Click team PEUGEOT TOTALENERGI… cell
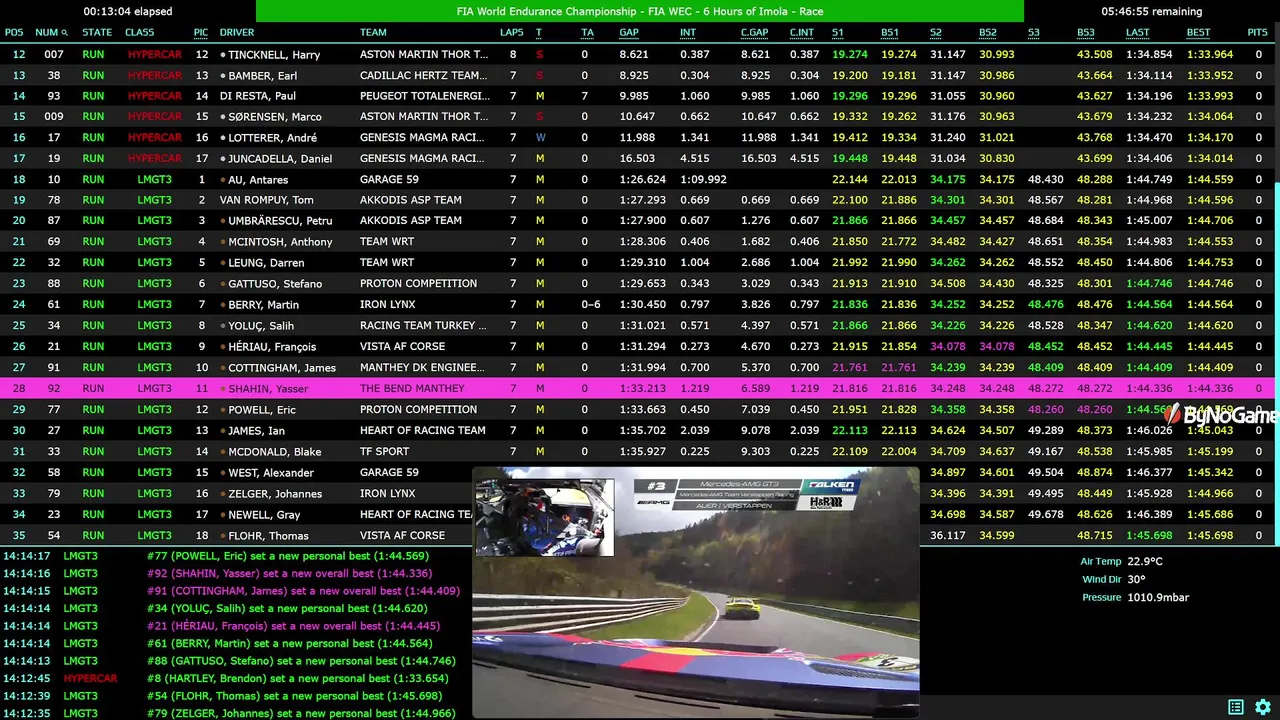Screen dimensions: 1280x720 (x=425, y=96)
